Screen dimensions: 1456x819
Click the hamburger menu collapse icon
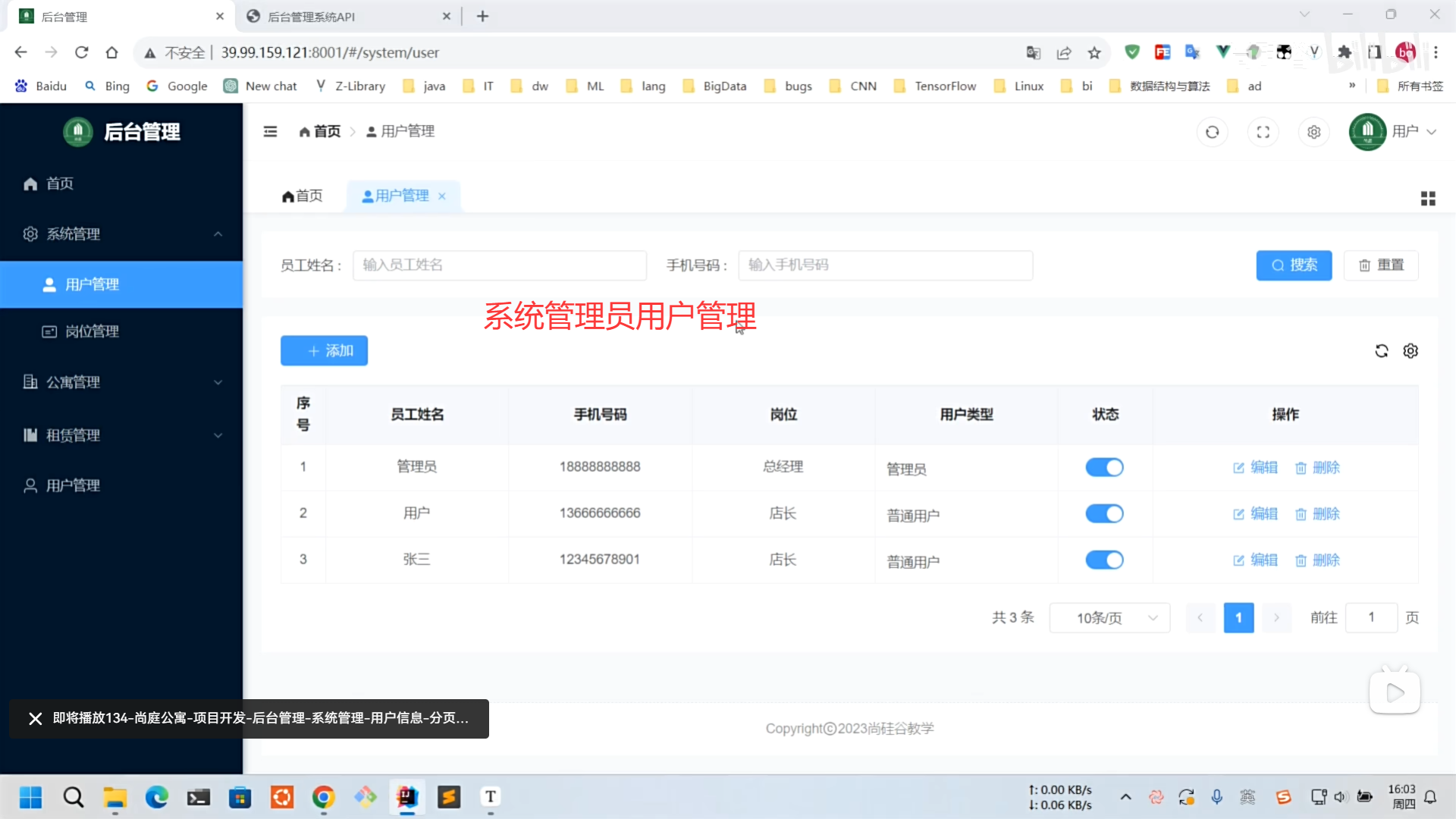(270, 132)
